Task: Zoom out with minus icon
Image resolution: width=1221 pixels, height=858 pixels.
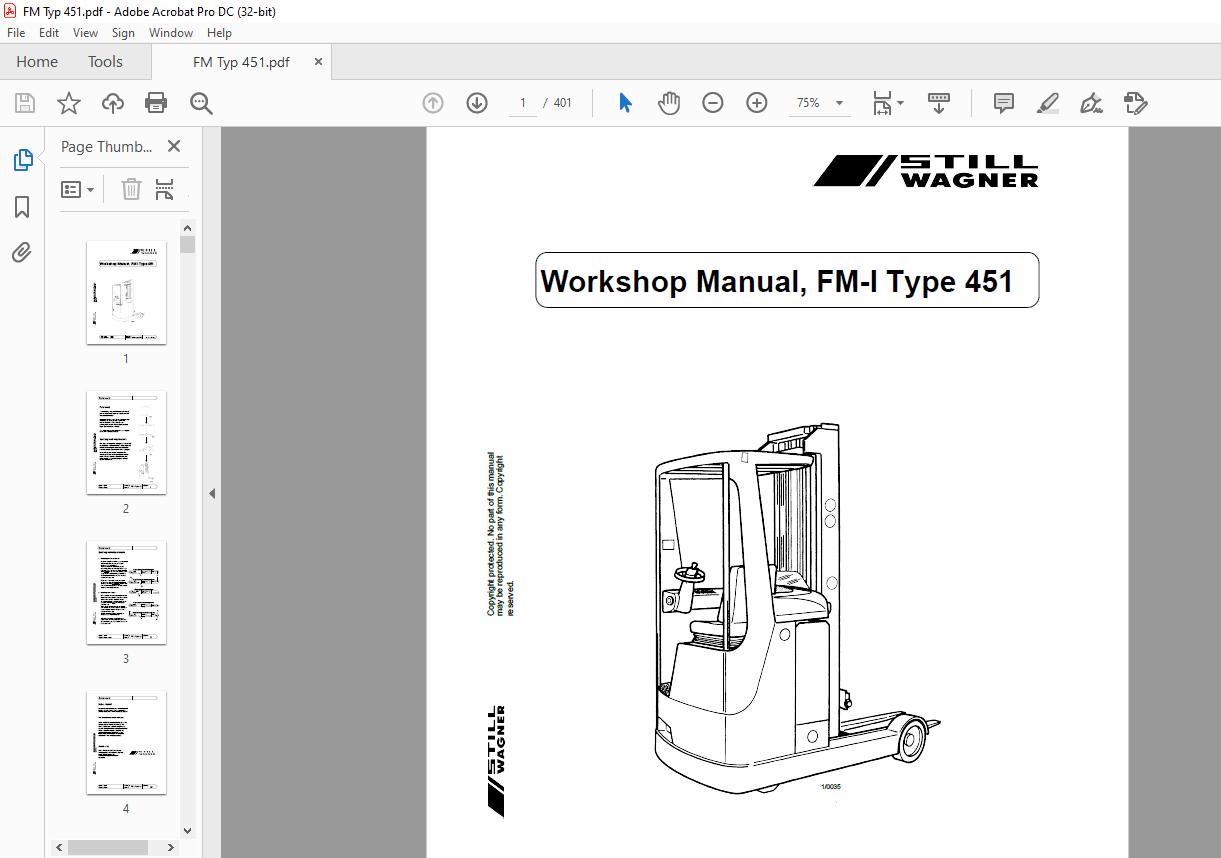Action: tap(713, 103)
